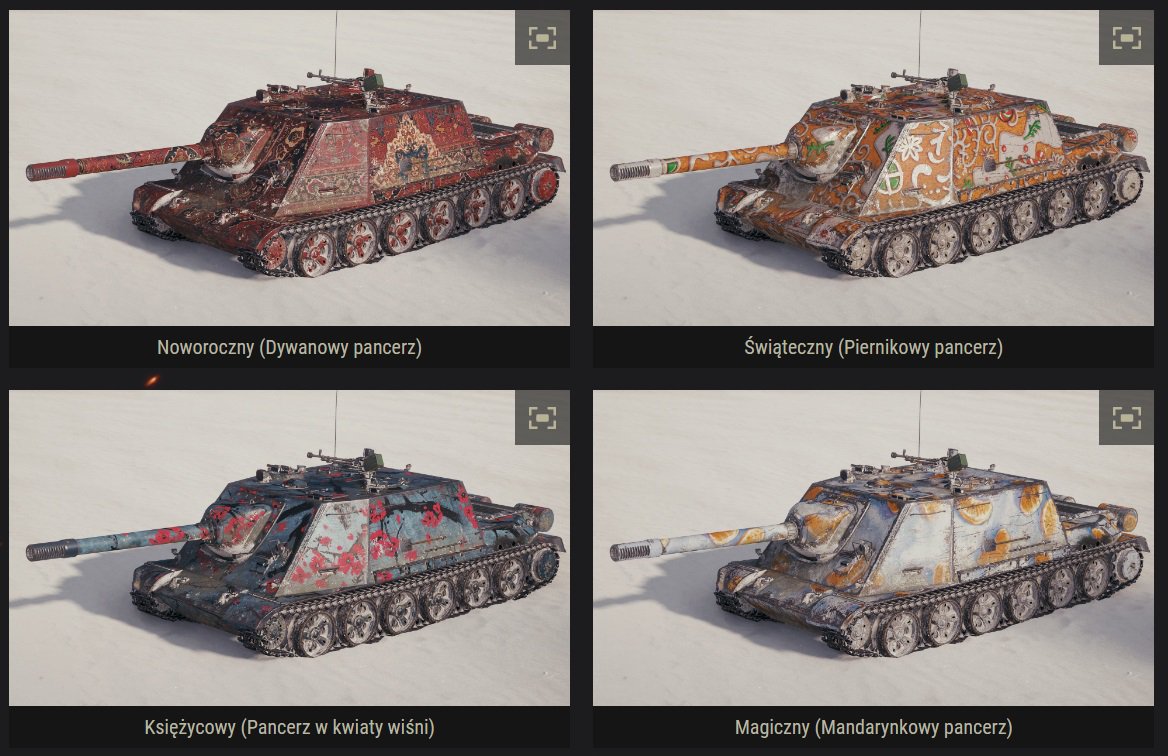Expand the Noworoczny carpet tank image fullscreen
This screenshot has height=756, width=1168.
(542, 37)
